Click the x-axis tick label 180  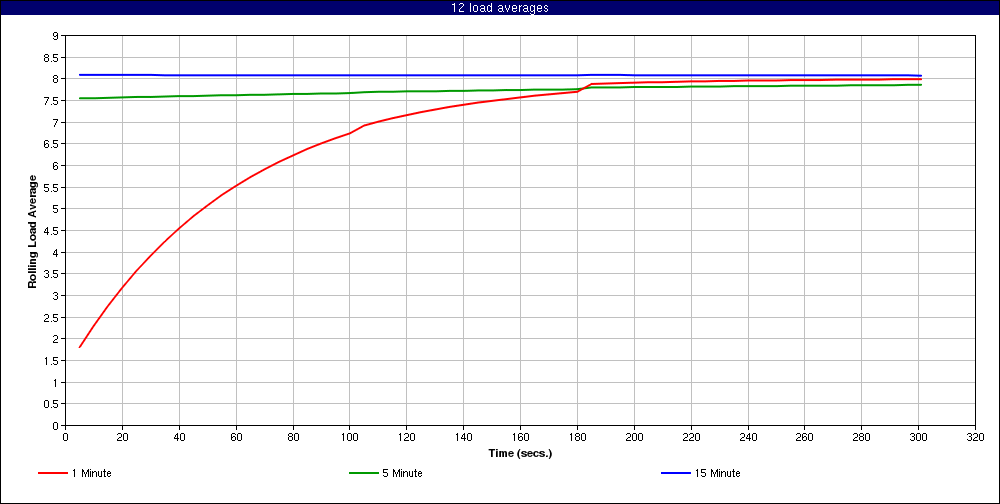tap(577, 437)
